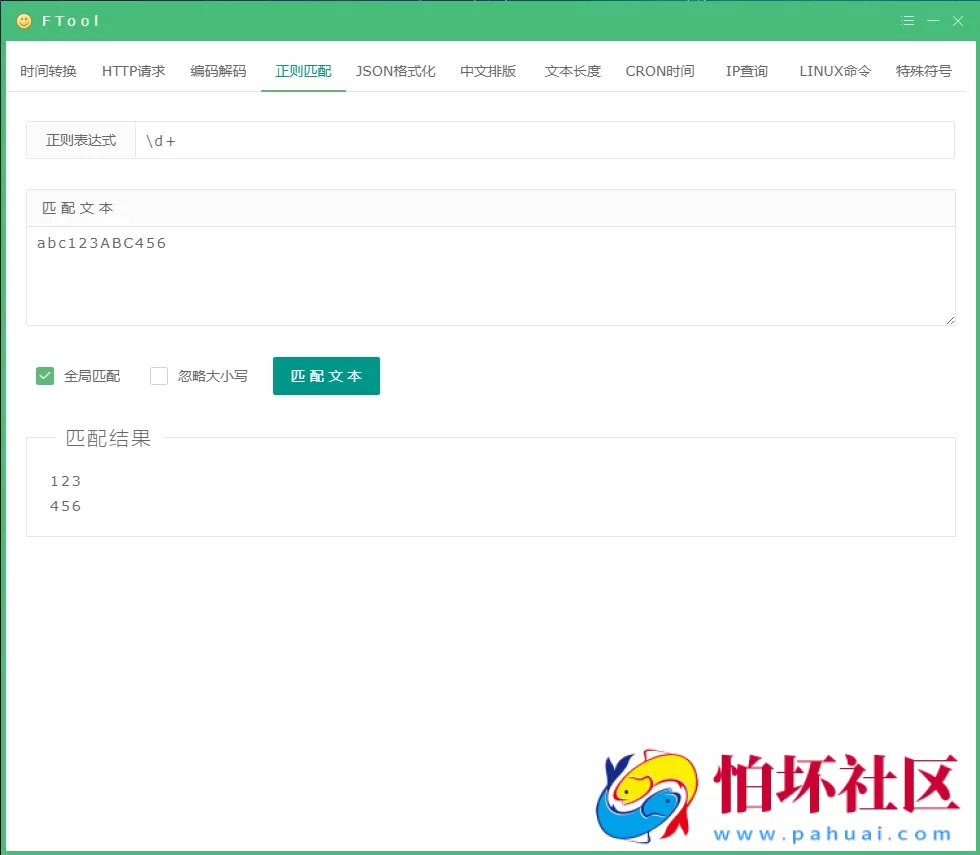Click the FTool smiley face app icon

point(22,20)
